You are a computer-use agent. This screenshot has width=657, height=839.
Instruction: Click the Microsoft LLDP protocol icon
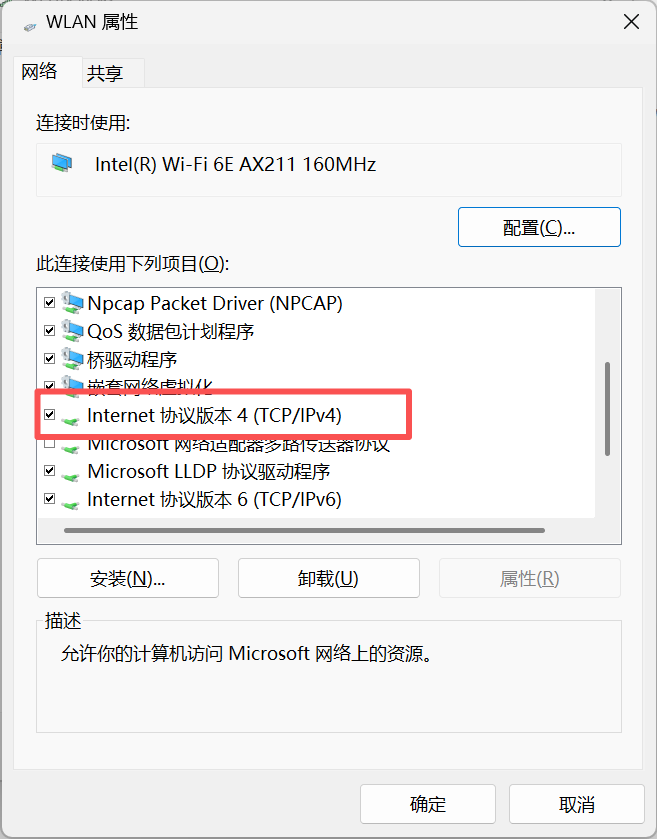[70, 475]
